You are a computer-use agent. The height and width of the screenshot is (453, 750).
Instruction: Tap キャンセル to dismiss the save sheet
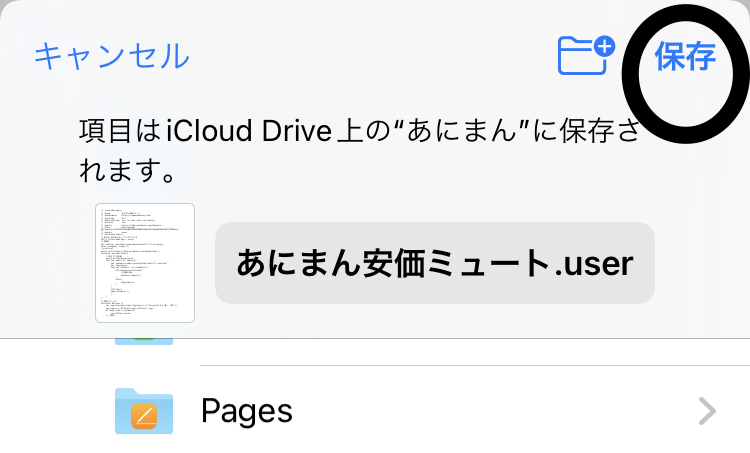pyautogui.click(x=111, y=56)
